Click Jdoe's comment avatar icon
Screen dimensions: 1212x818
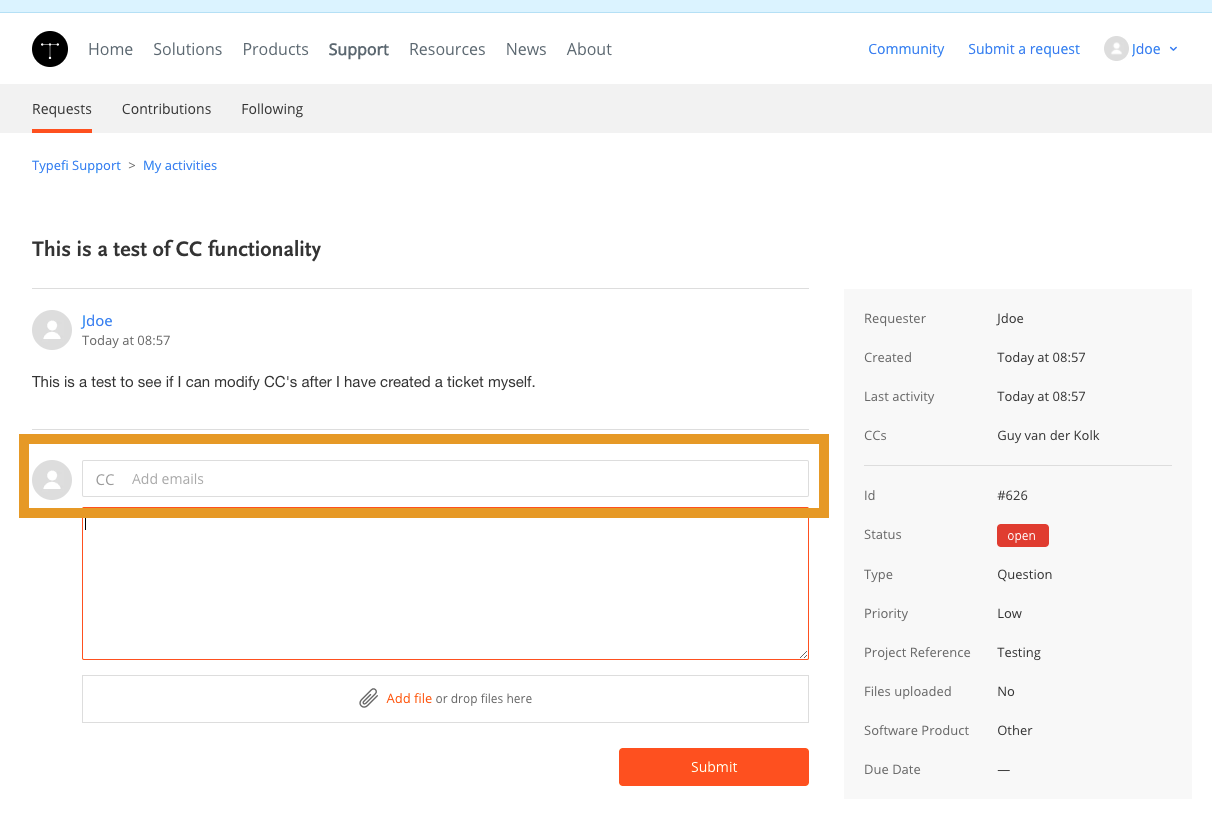[52, 330]
